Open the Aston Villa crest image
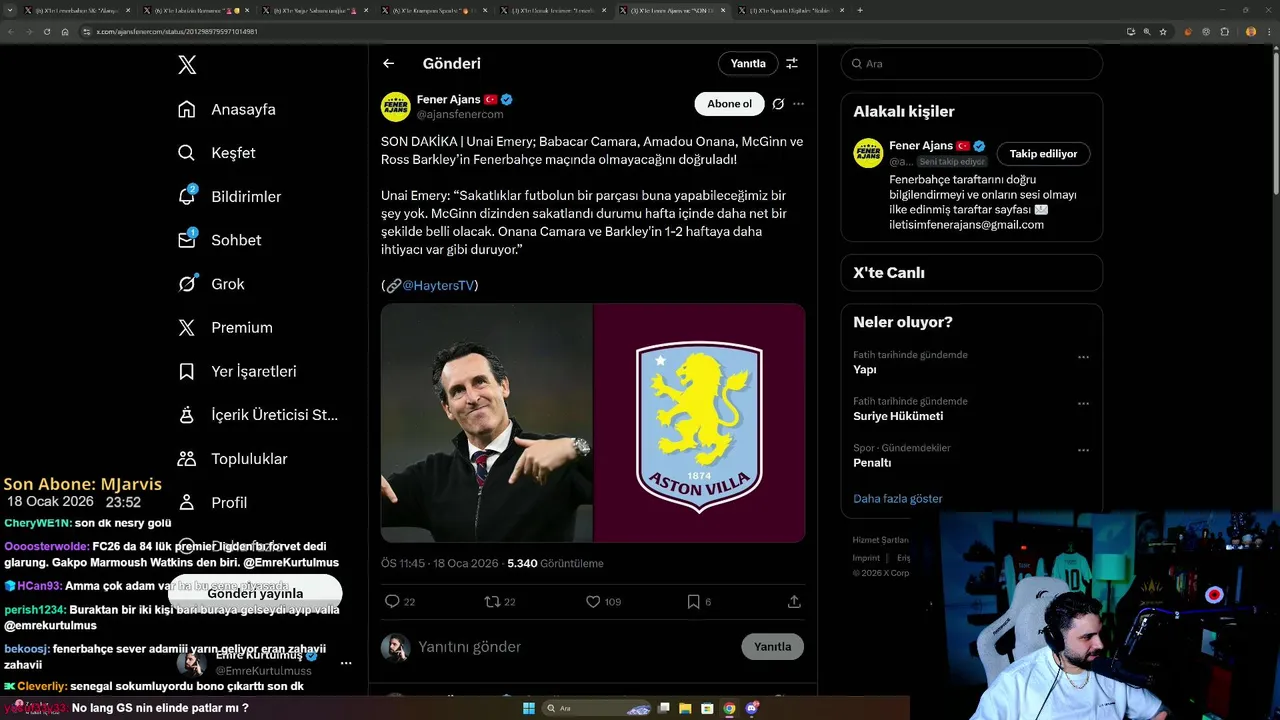This screenshot has height=720, width=1280. pyautogui.click(x=700, y=423)
